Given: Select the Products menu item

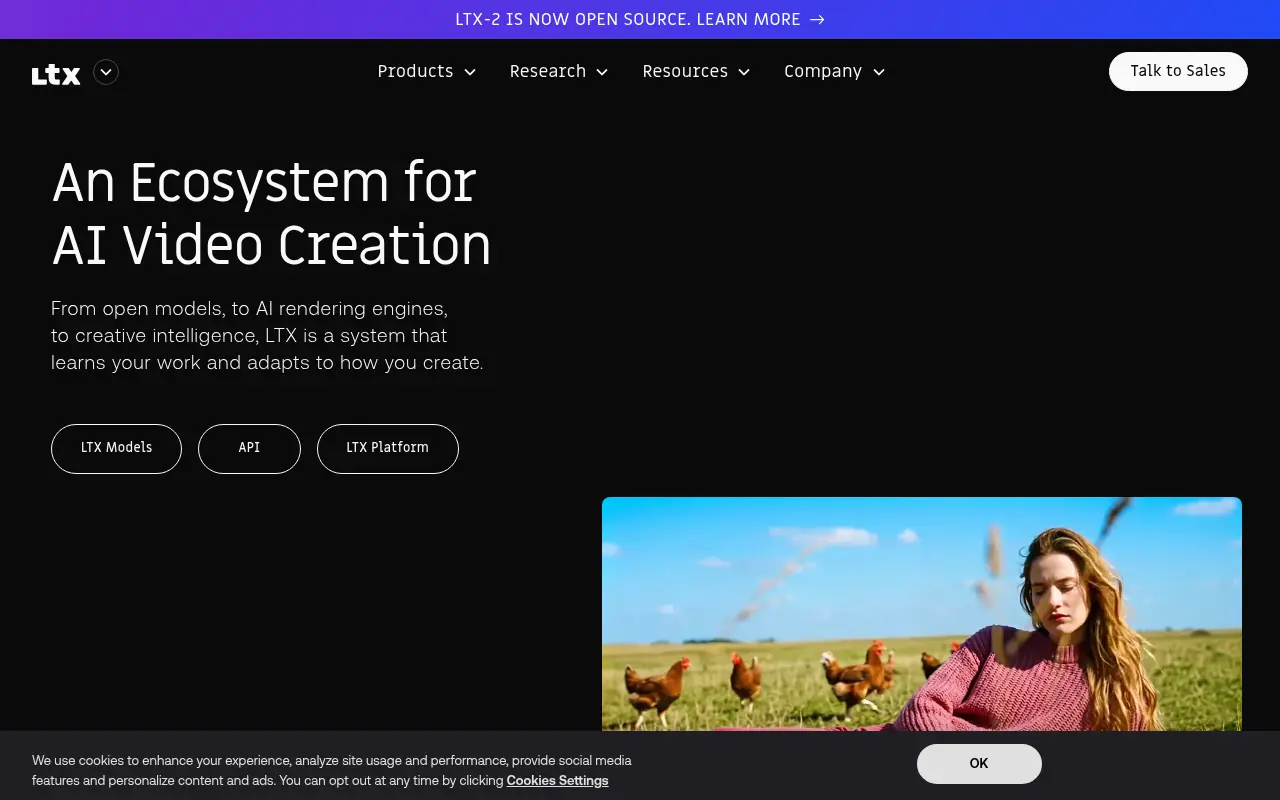Looking at the screenshot, I should pyautogui.click(x=415, y=71).
